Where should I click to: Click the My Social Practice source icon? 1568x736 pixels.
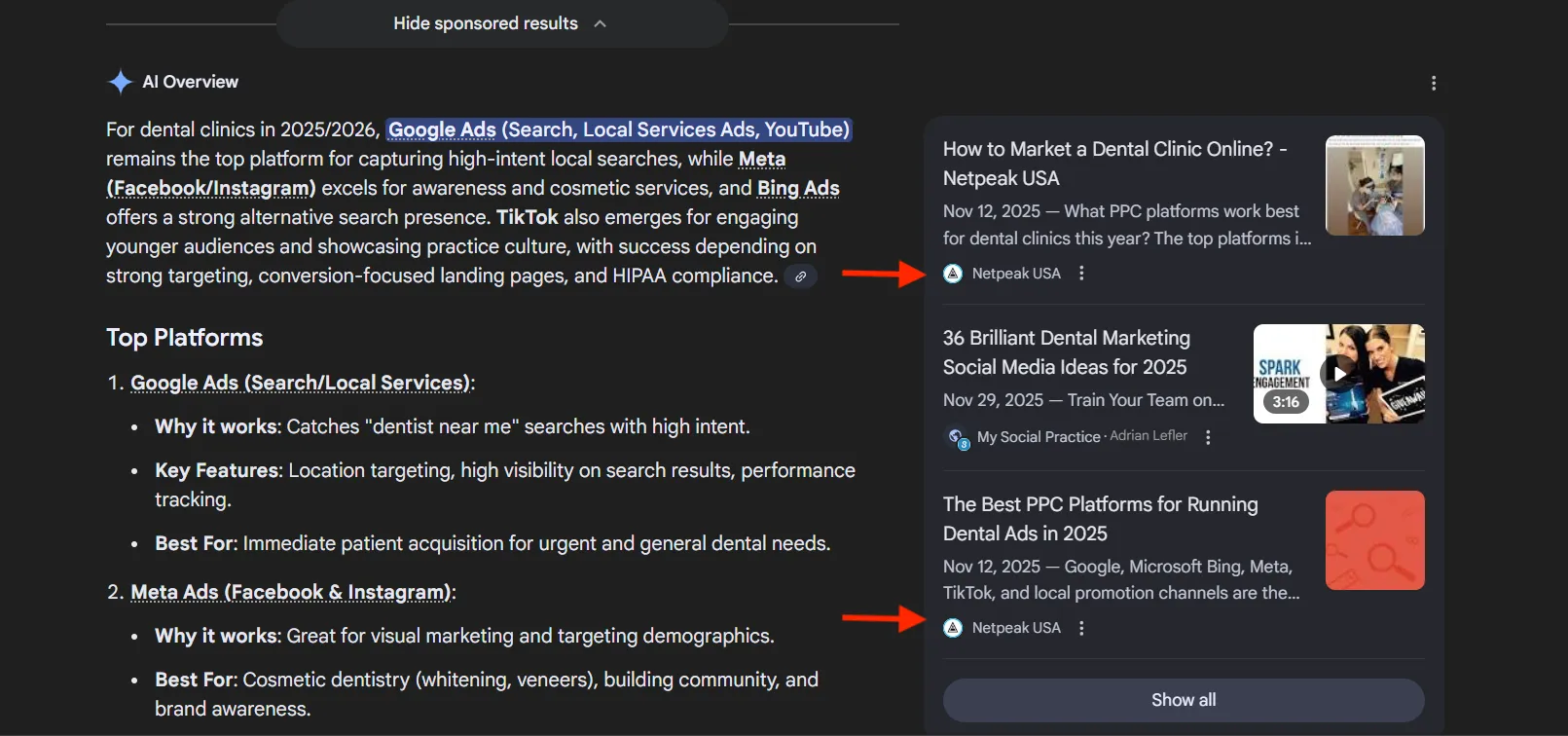coord(957,437)
